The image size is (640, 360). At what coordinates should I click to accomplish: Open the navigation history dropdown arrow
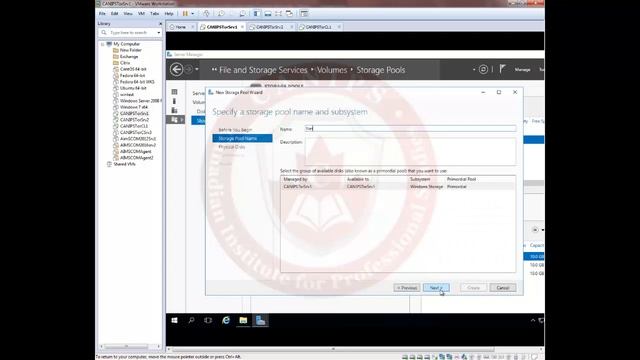click(197, 69)
